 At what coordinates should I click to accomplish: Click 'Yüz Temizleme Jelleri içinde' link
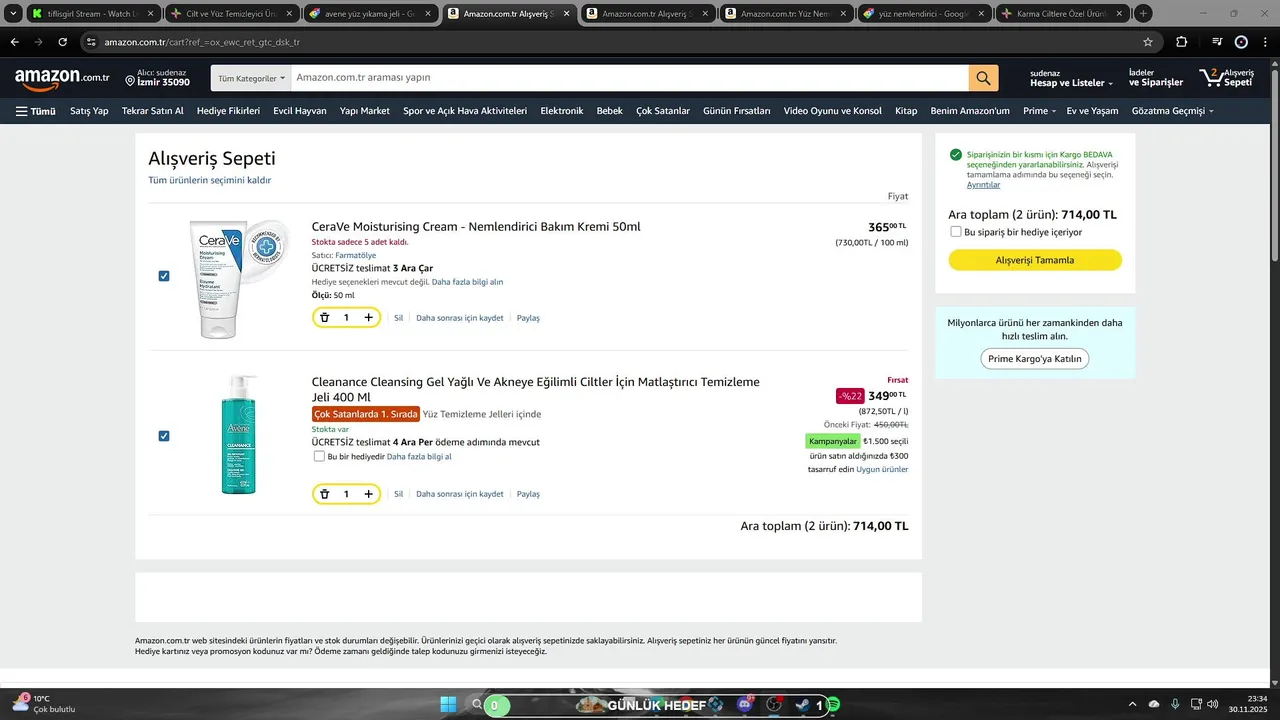point(482,414)
